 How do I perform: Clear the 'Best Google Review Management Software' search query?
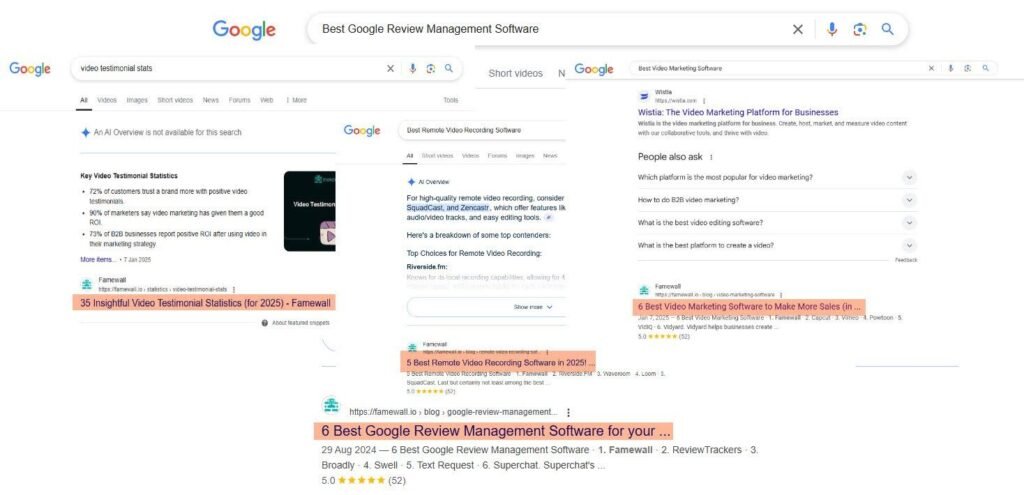coord(797,29)
